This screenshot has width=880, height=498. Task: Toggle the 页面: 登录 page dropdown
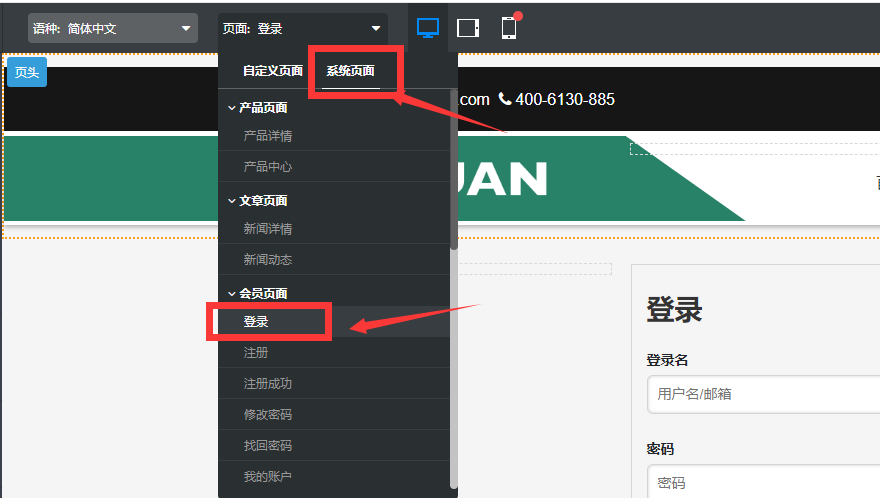point(303,29)
